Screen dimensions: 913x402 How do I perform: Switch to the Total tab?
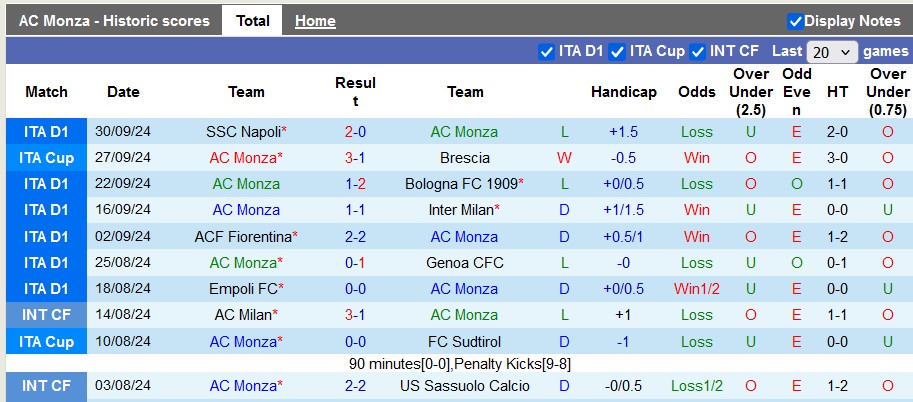click(253, 21)
